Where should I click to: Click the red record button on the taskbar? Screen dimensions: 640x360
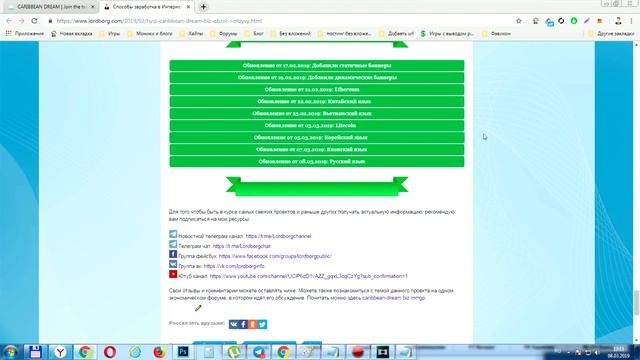coord(358,352)
